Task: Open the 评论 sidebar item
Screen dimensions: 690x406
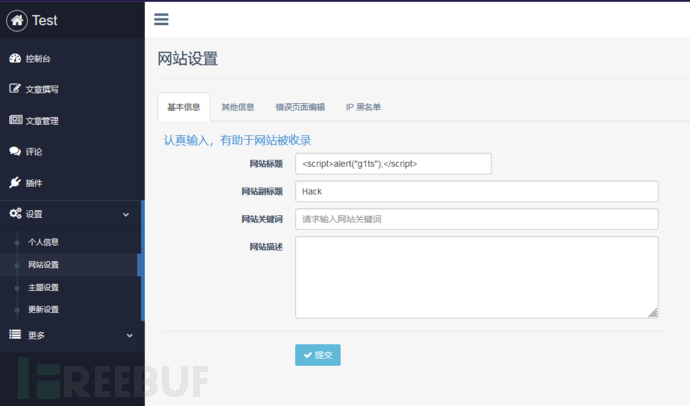Action: click(72, 152)
